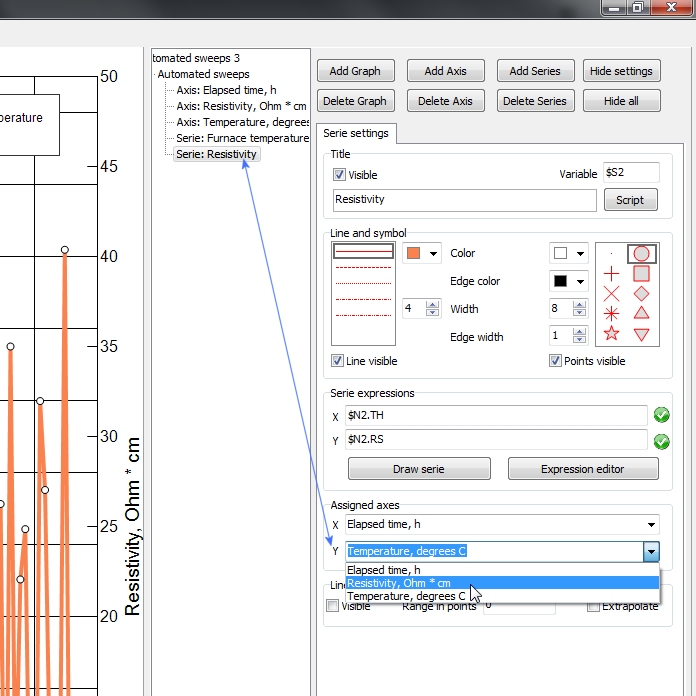
Task: Click the Add Graph button
Action: pos(356,71)
